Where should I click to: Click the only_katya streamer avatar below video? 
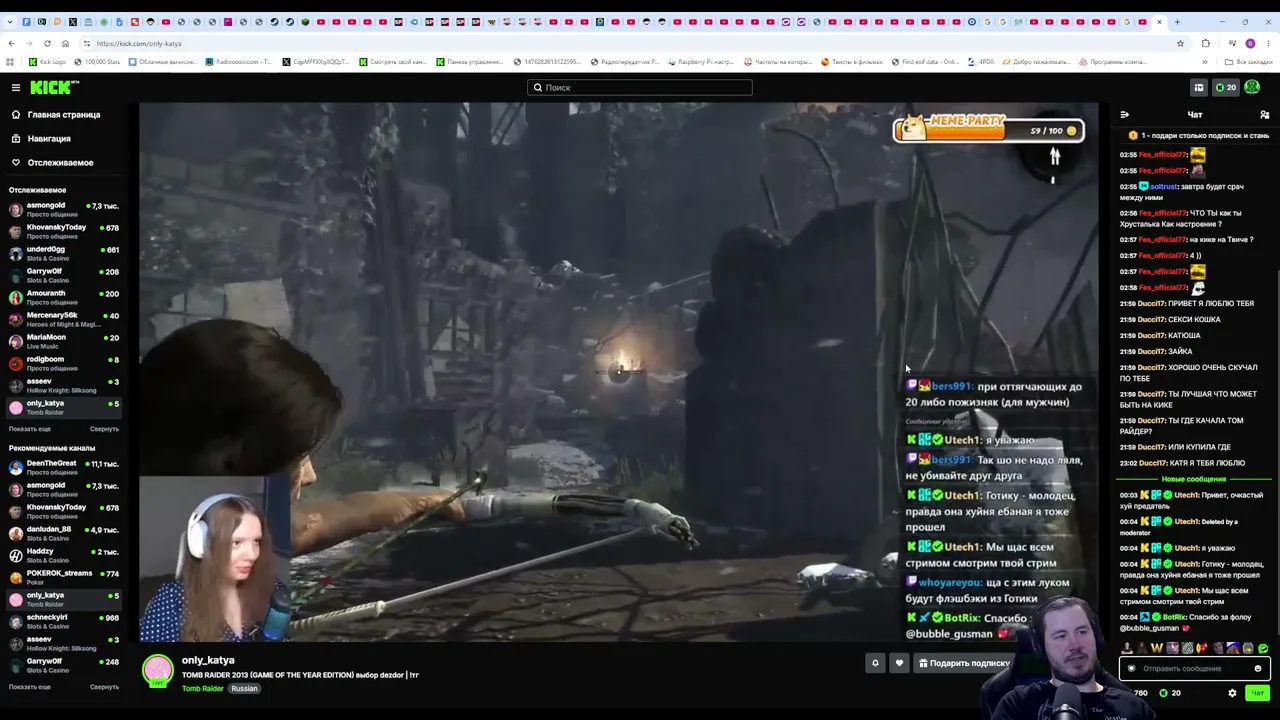[157, 671]
